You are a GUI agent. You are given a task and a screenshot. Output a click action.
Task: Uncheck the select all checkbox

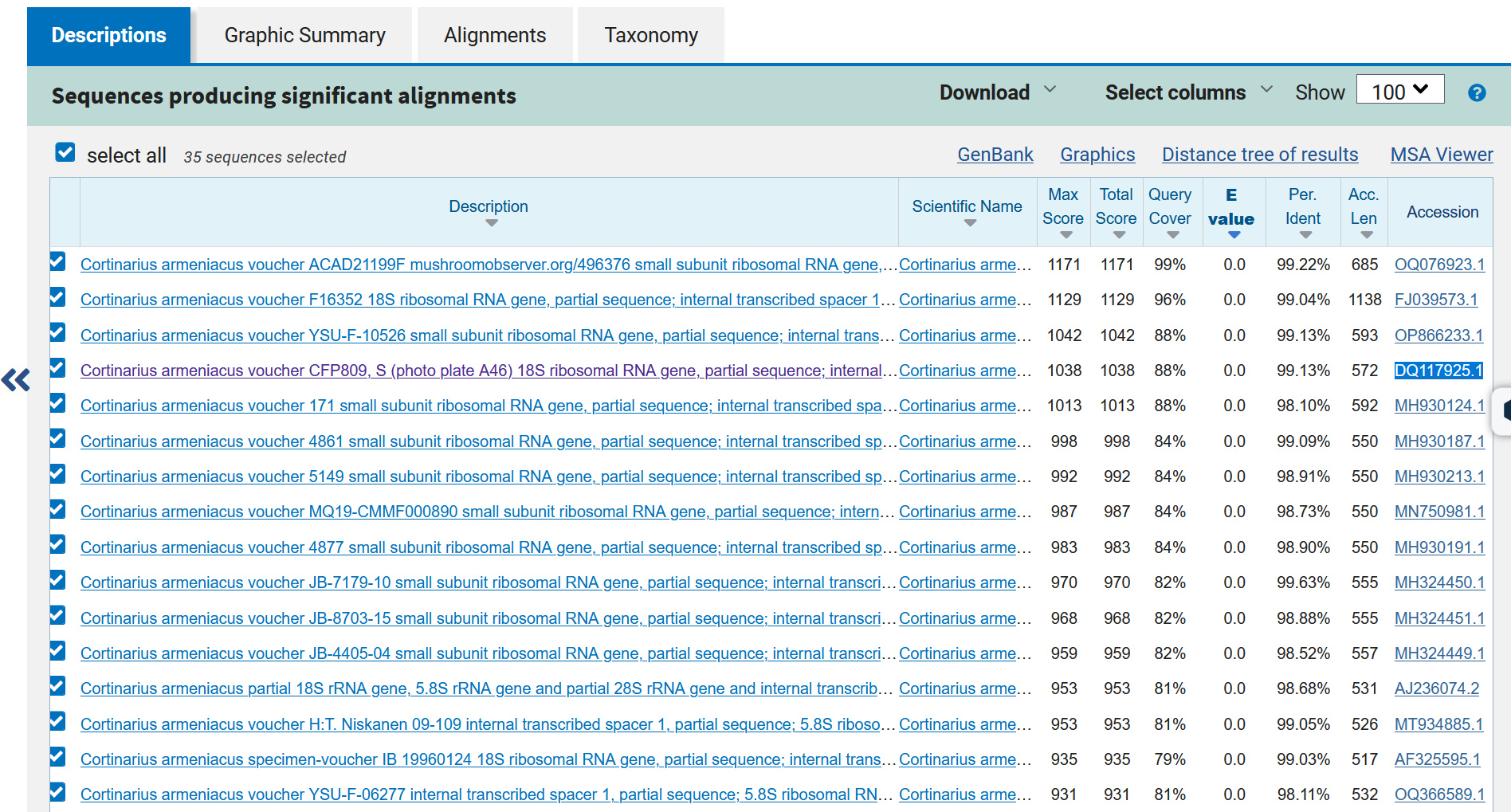click(65, 152)
